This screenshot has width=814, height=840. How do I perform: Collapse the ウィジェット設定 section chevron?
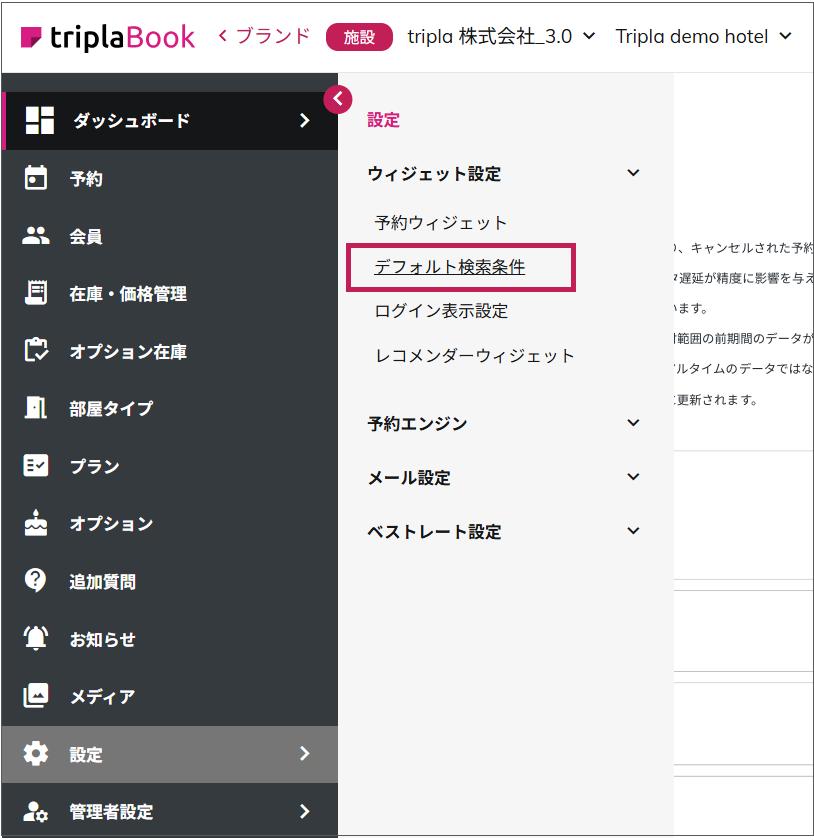click(632, 173)
